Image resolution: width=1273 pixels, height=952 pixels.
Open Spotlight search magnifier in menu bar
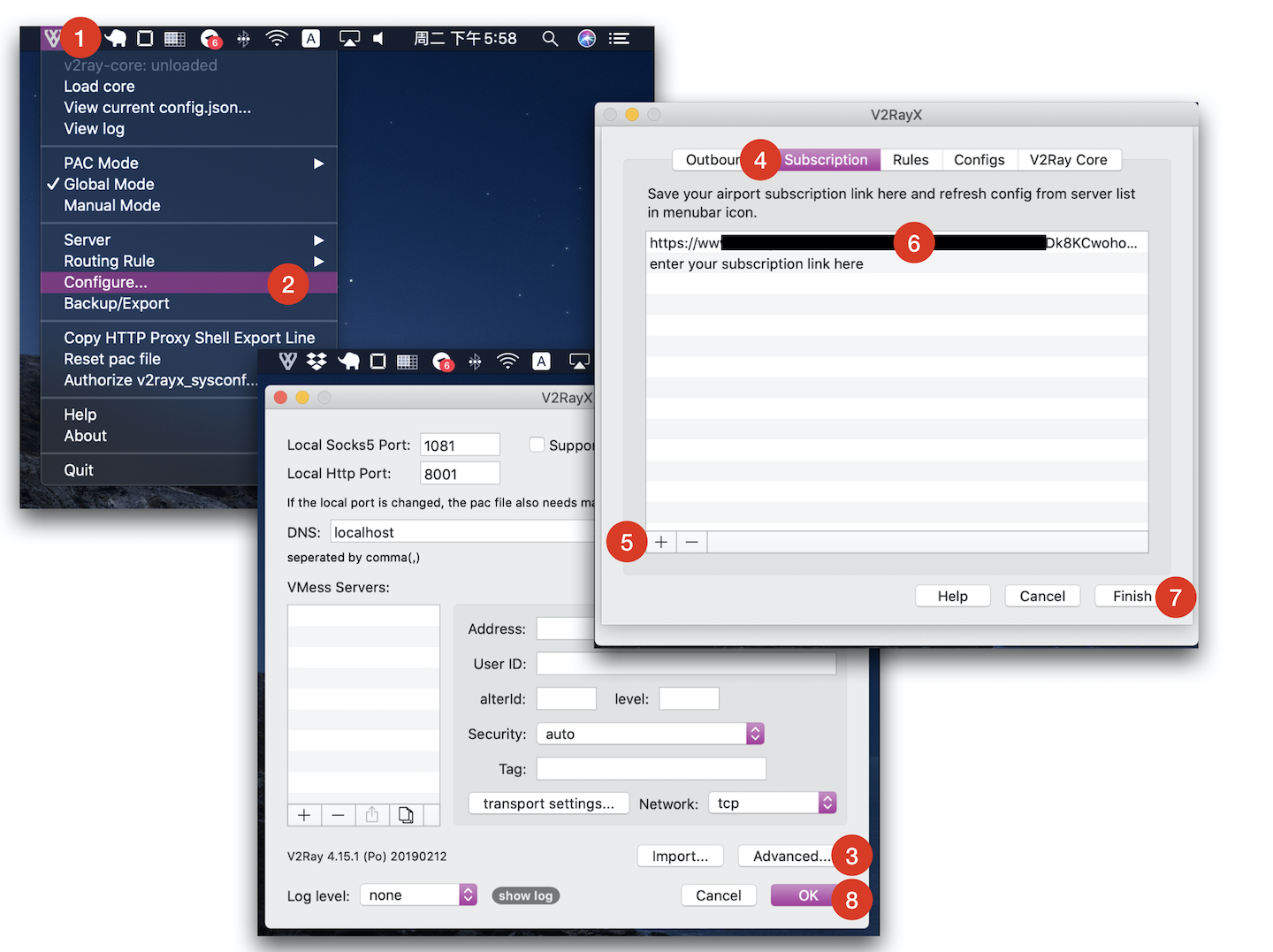pos(550,38)
